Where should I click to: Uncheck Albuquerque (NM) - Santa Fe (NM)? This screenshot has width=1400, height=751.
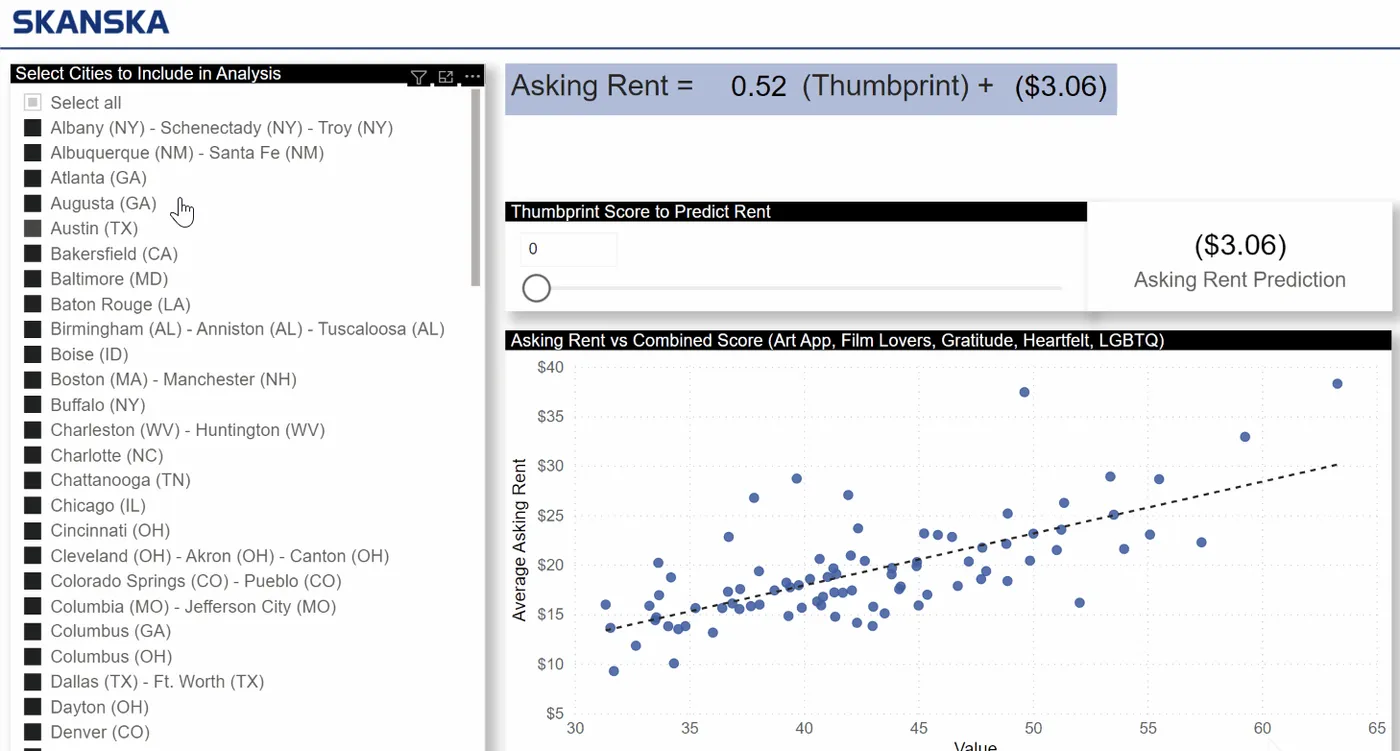click(32, 153)
